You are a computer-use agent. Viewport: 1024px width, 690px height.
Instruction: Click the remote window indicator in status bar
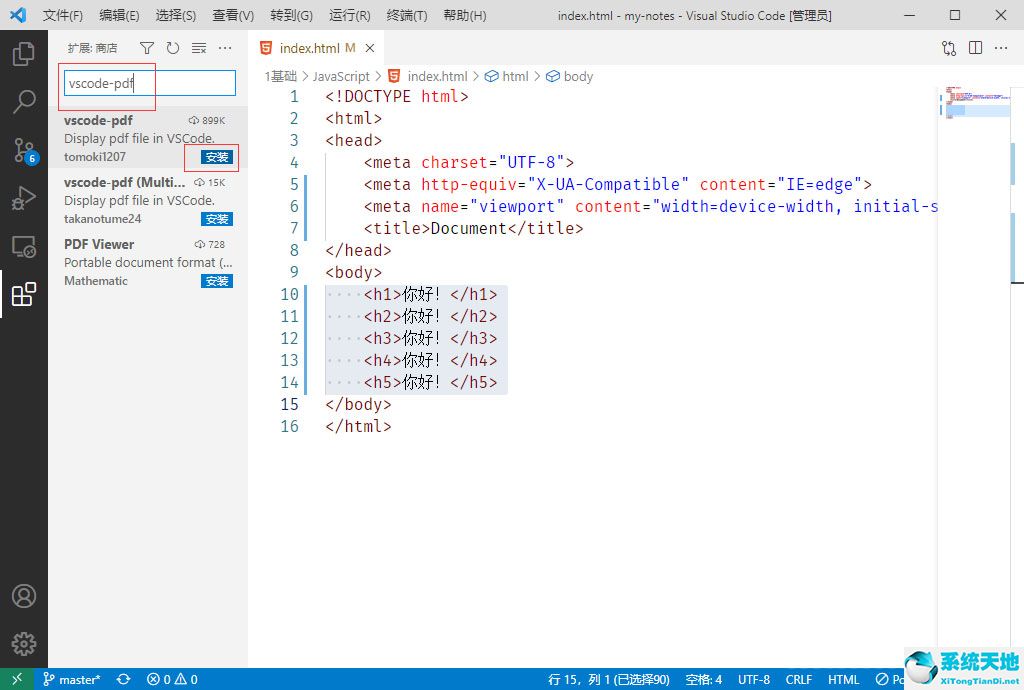tap(16, 679)
